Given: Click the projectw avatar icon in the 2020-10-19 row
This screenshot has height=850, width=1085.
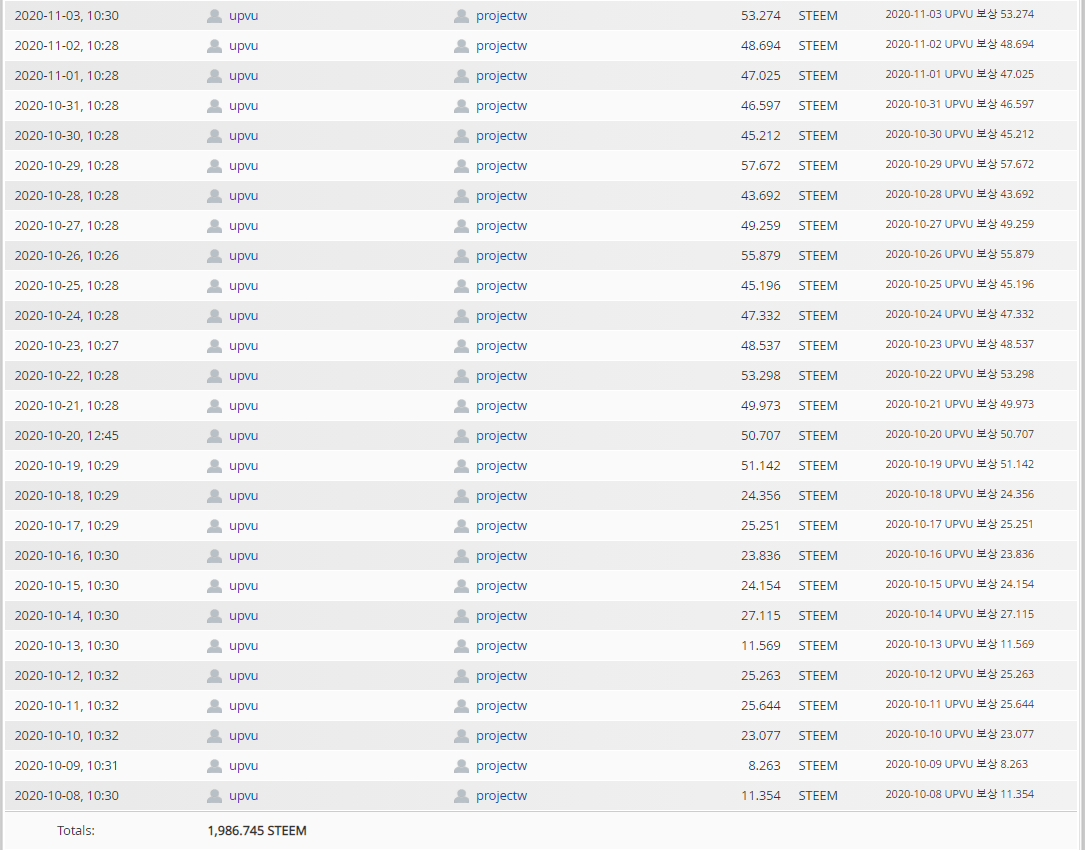Looking at the screenshot, I should tap(462, 466).
